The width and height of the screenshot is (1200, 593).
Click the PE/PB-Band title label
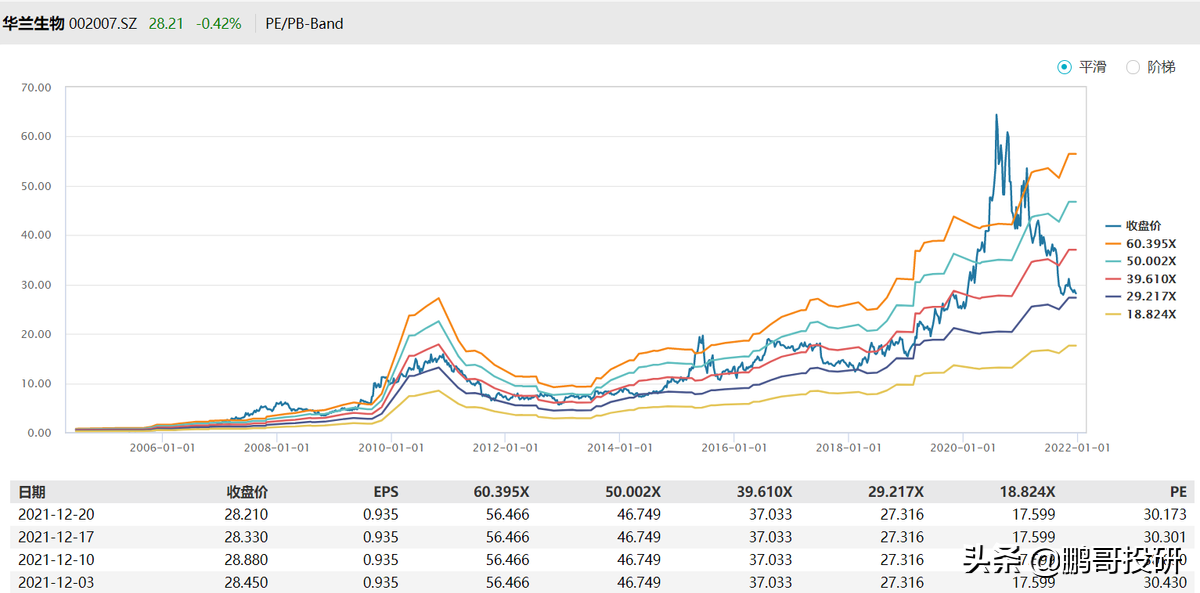pos(305,23)
